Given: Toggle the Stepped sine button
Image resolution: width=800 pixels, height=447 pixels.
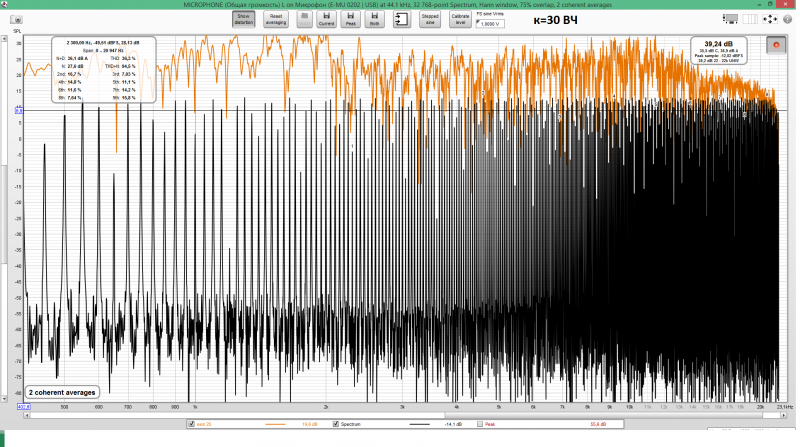Looking at the screenshot, I should pyautogui.click(x=429, y=19).
